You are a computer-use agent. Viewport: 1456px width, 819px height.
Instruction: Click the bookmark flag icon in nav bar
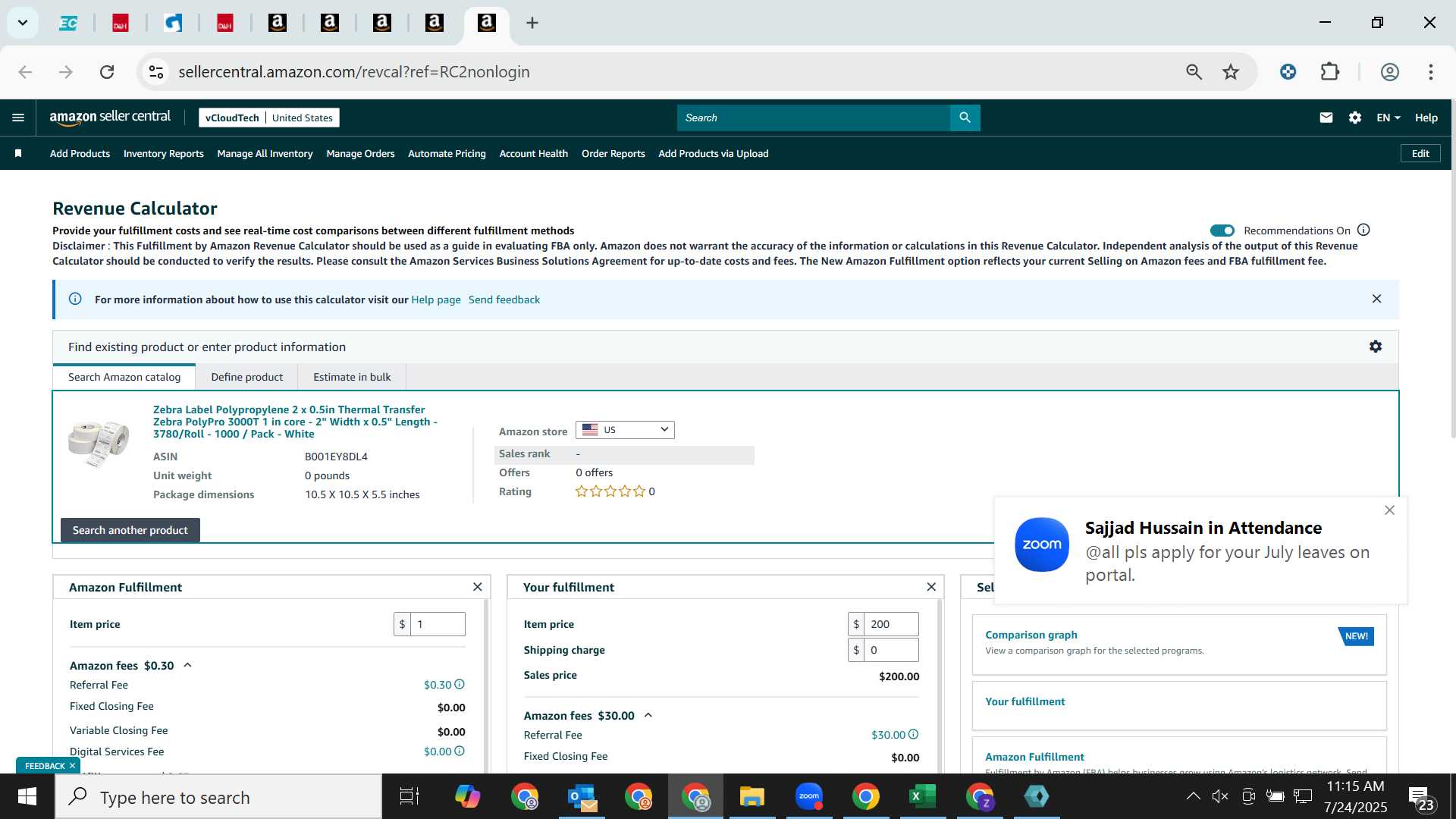(x=18, y=153)
